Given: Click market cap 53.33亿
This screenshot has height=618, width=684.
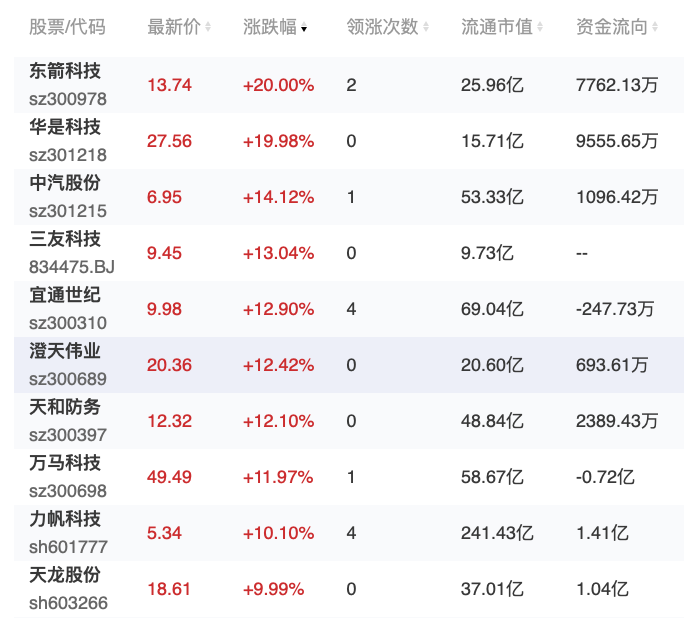Looking at the screenshot, I should pyautogui.click(x=492, y=197).
